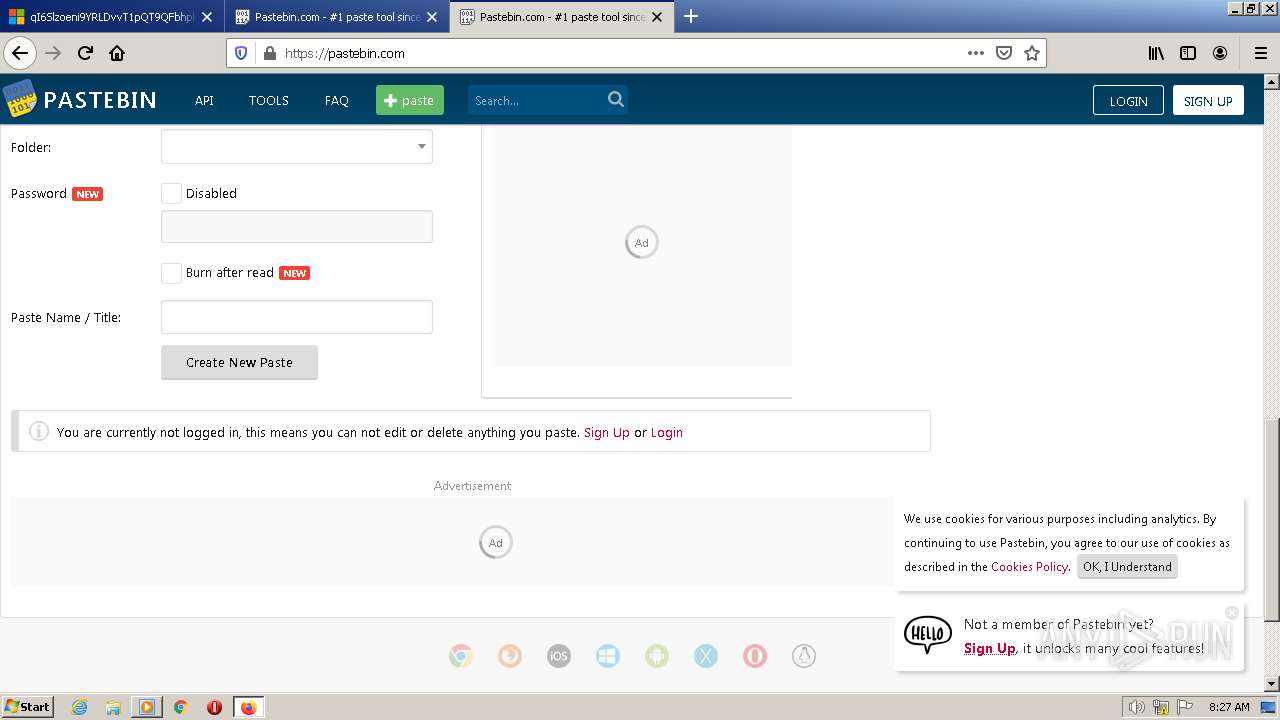
Task: Toggle Firefox sidebar view icon
Action: pyautogui.click(x=1188, y=53)
